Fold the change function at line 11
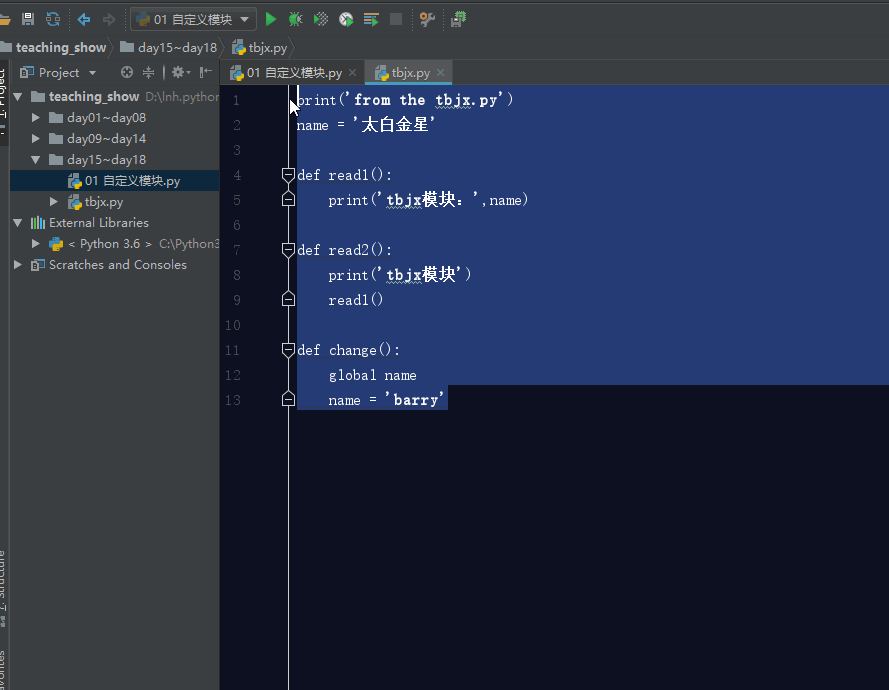This screenshot has width=889, height=690. 288,350
